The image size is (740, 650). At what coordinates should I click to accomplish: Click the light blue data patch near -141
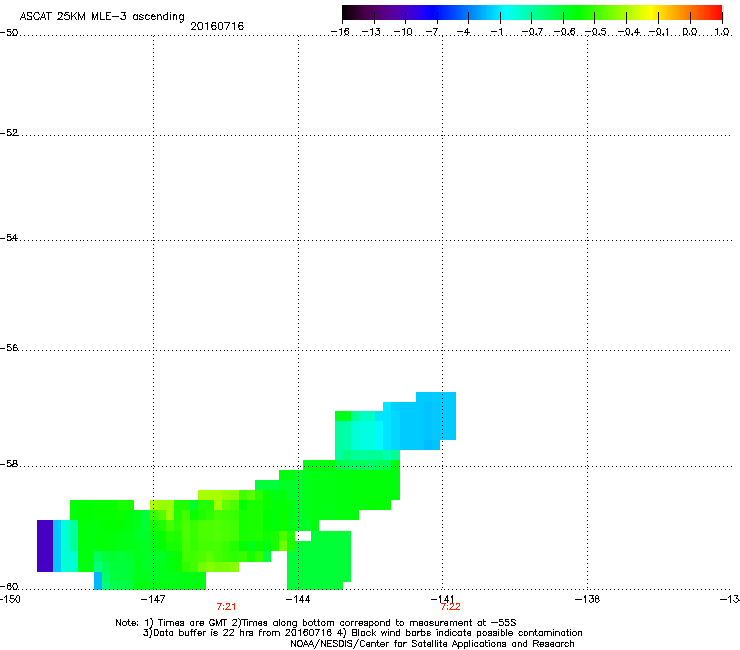(x=427, y=421)
